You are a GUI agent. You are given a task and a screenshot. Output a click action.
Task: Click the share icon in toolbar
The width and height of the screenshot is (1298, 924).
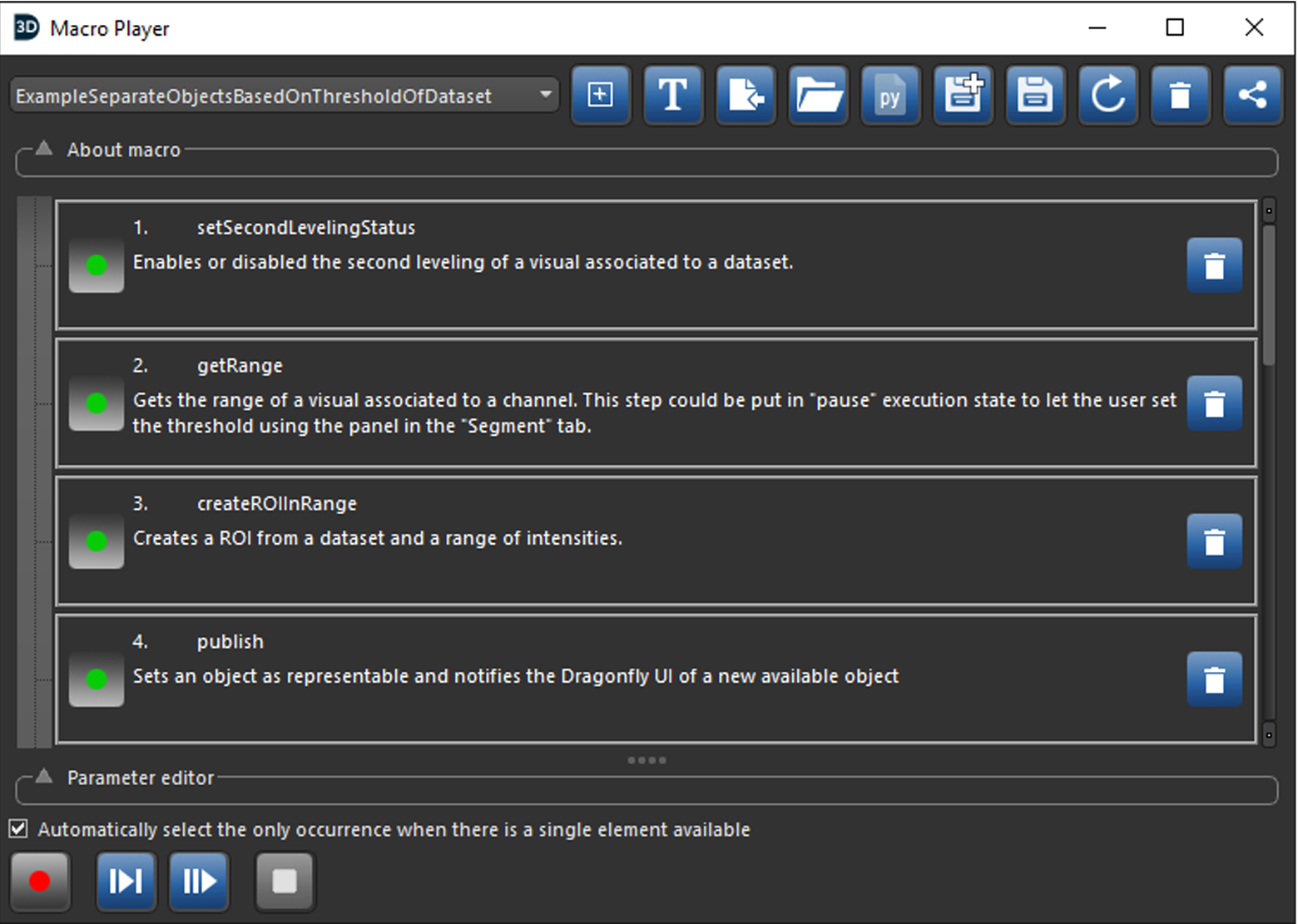coord(1252,95)
